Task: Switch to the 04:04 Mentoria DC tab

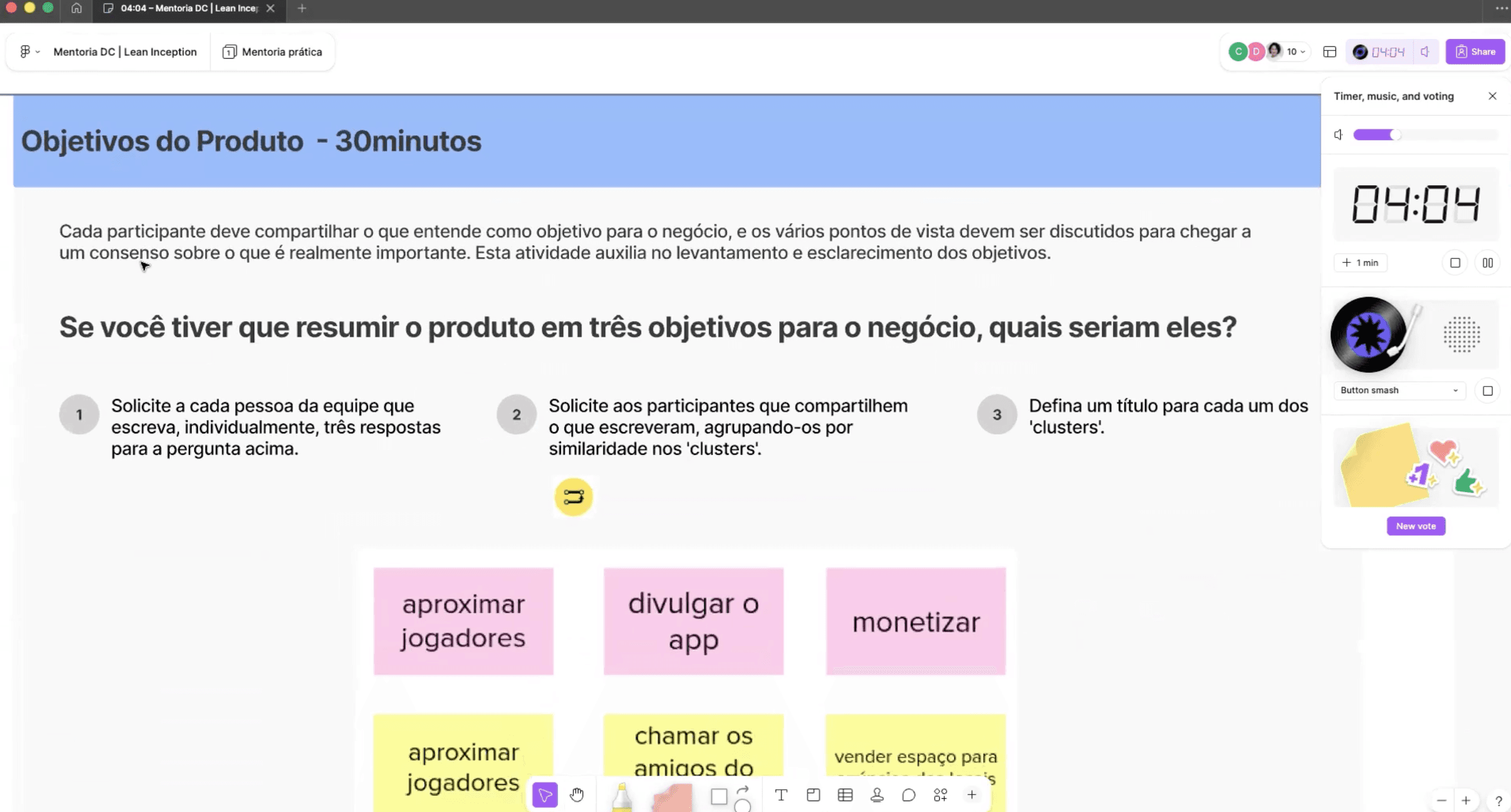Action: pyautogui.click(x=188, y=8)
